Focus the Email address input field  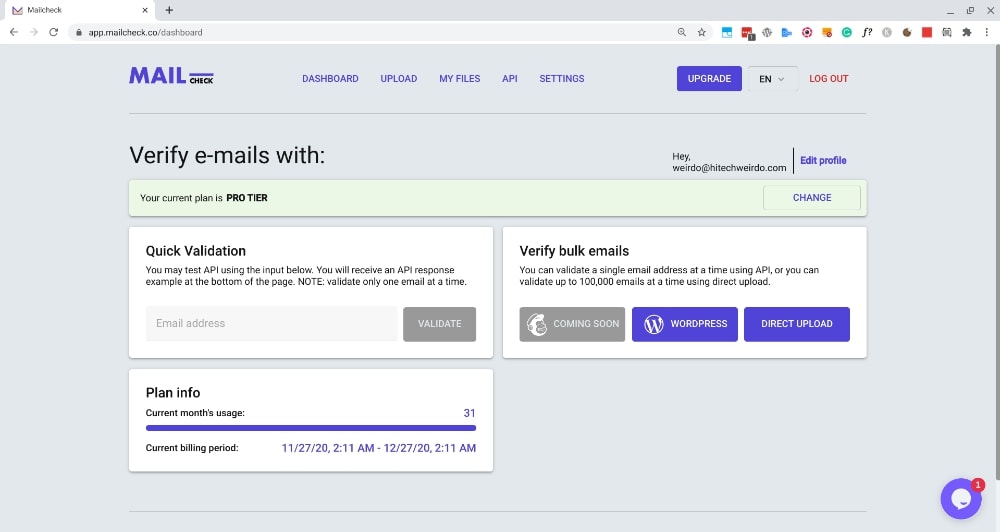click(x=272, y=324)
